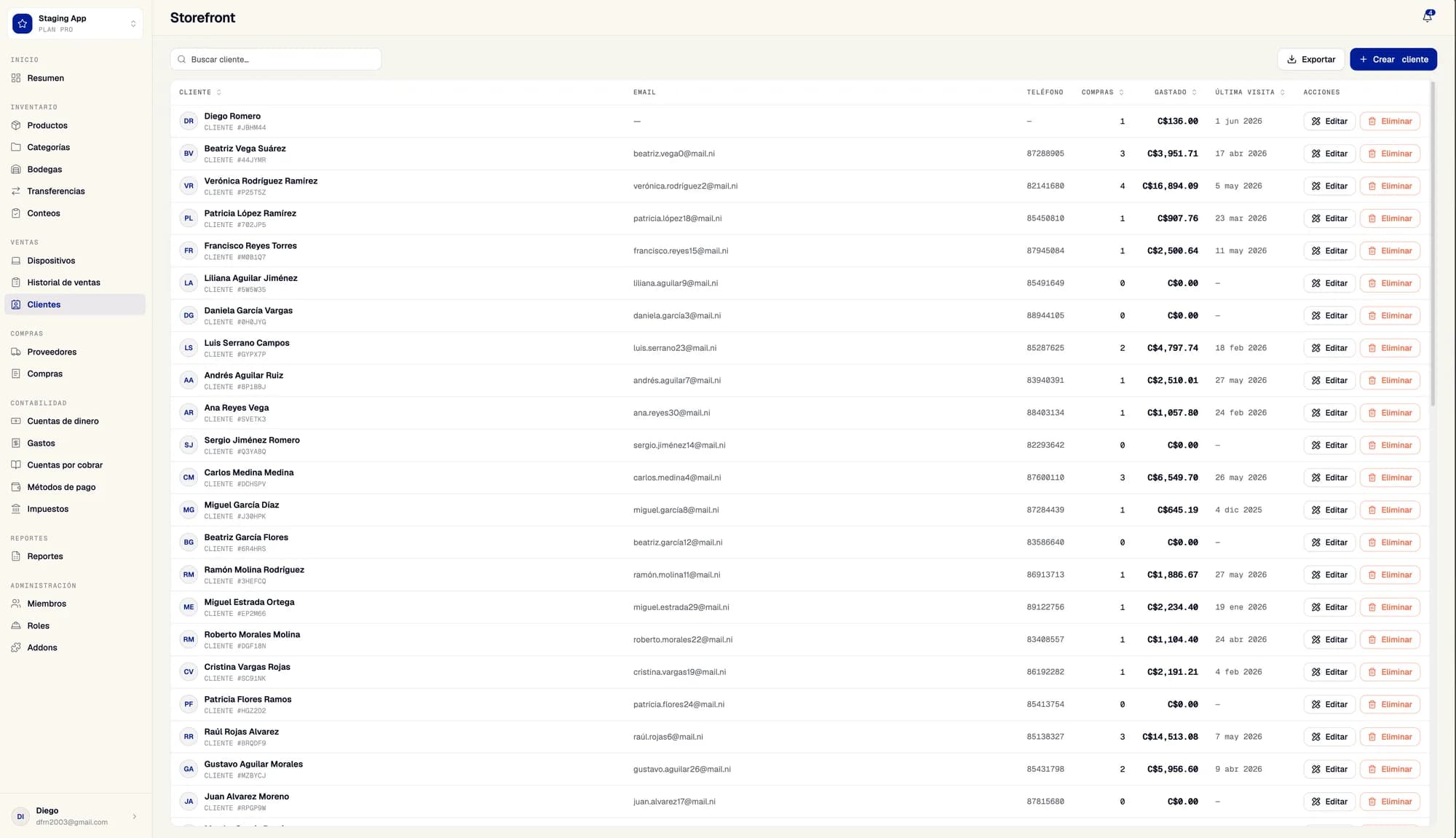The height and width of the screenshot is (838, 1456).
Task: Click the Impuestos bank icon
Action: (16, 509)
